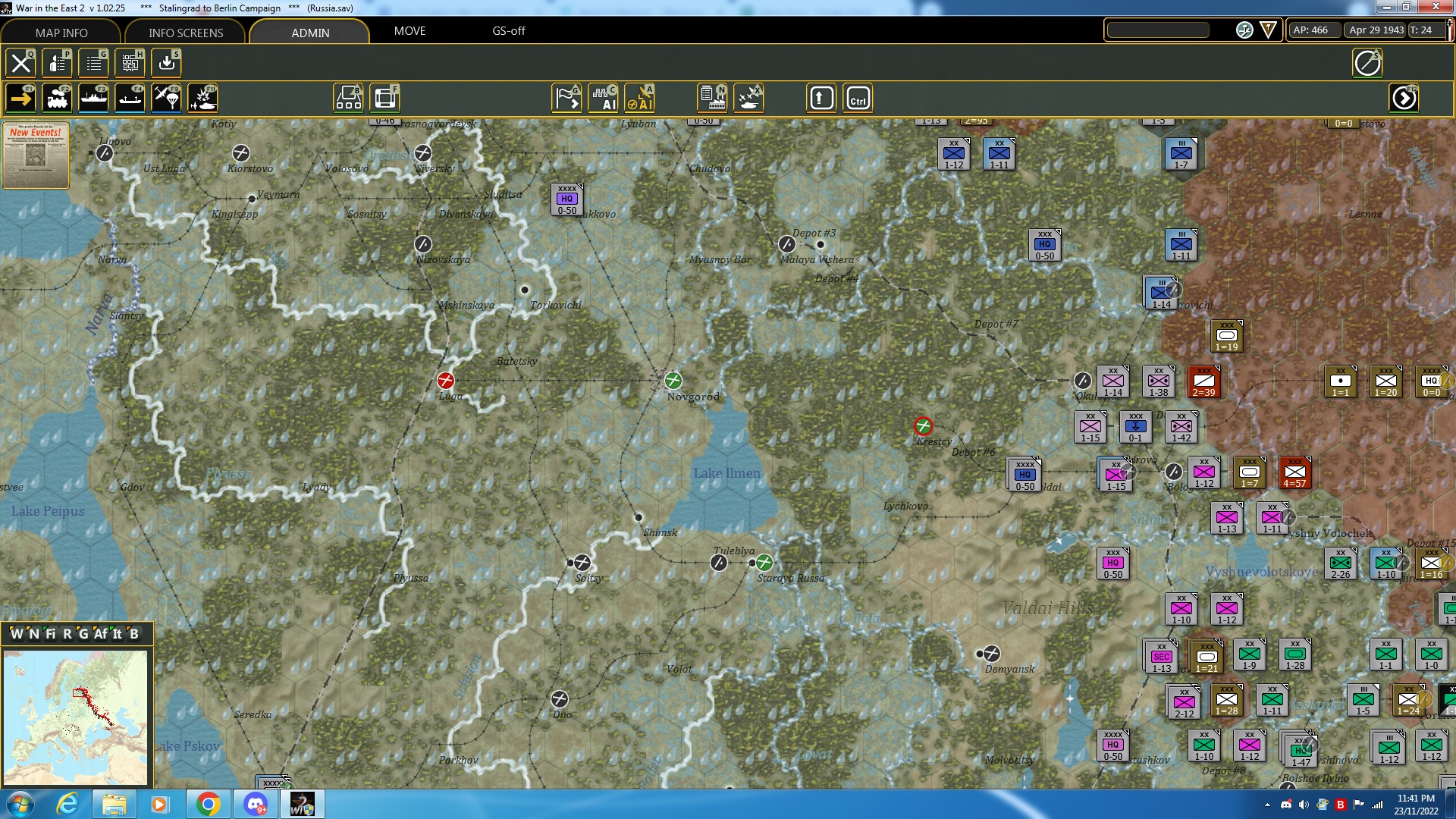The width and height of the screenshot is (1456, 819).
Task: Open Google Chrome from the taskbar
Action: [208, 804]
